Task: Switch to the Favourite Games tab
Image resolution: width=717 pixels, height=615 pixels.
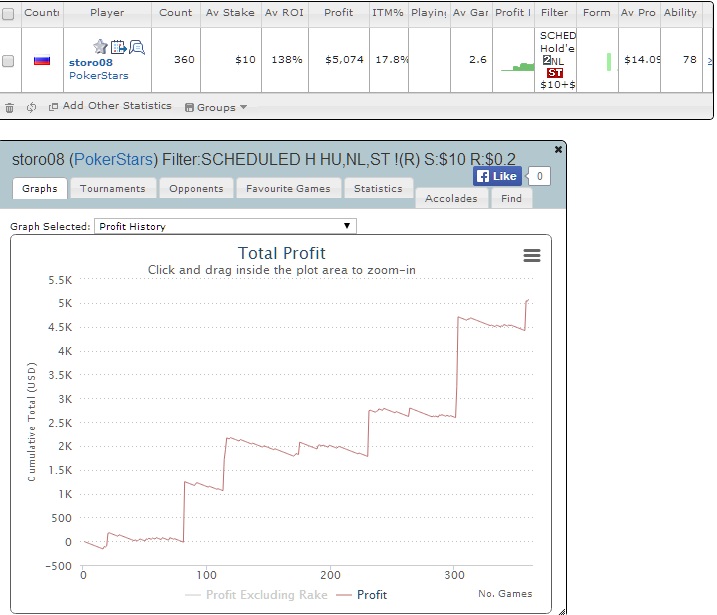Action: (x=288, y=188)
